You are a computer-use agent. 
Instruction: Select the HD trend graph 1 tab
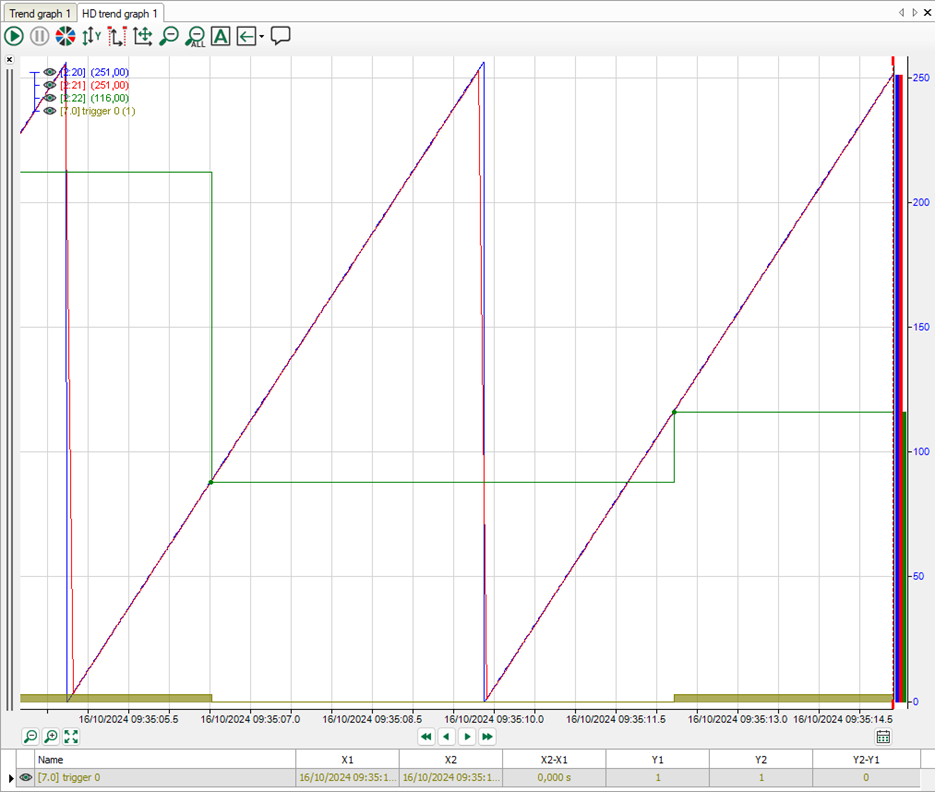[x=120, y=13]
